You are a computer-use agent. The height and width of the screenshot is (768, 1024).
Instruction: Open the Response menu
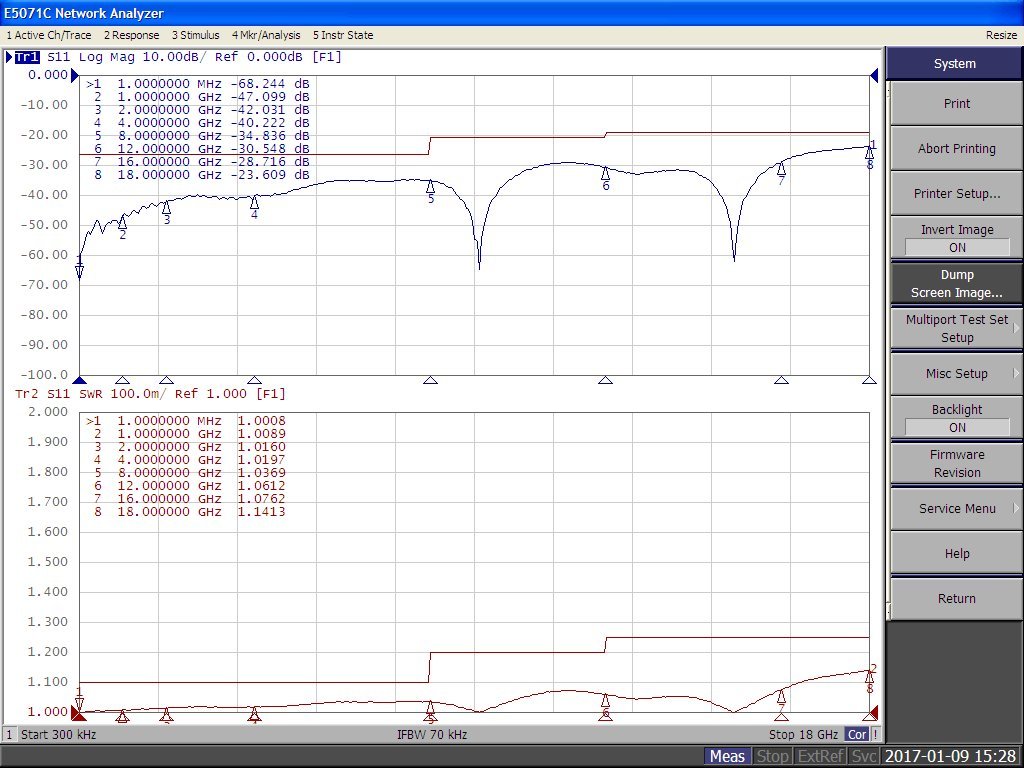tap(131, 35)
